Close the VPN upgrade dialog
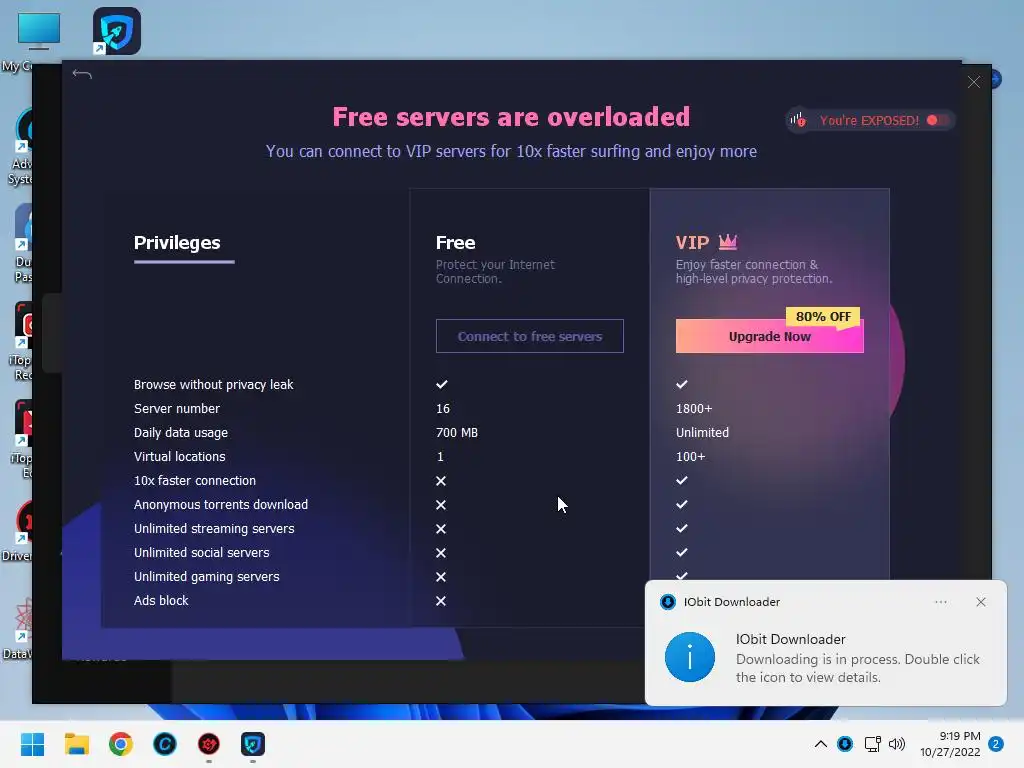Image resolution: width=1024 pixels, height=768 pixels. pyautogui.click(x=974, y=82)
